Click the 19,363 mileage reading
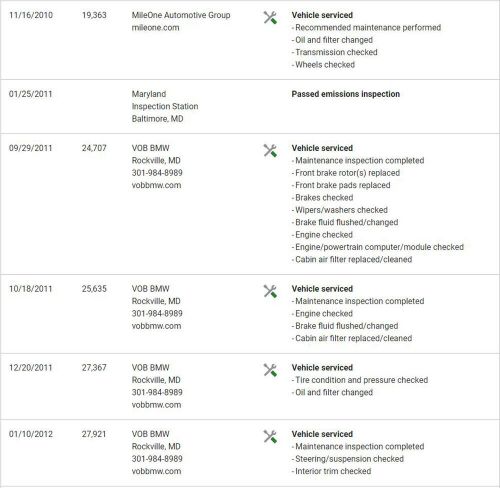 [x=94, y=15]
